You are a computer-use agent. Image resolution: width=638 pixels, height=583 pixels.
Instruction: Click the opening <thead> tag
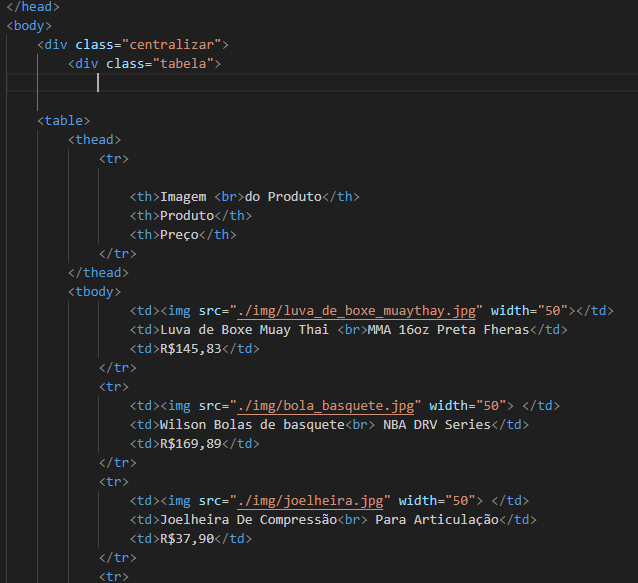click(94, 140)
